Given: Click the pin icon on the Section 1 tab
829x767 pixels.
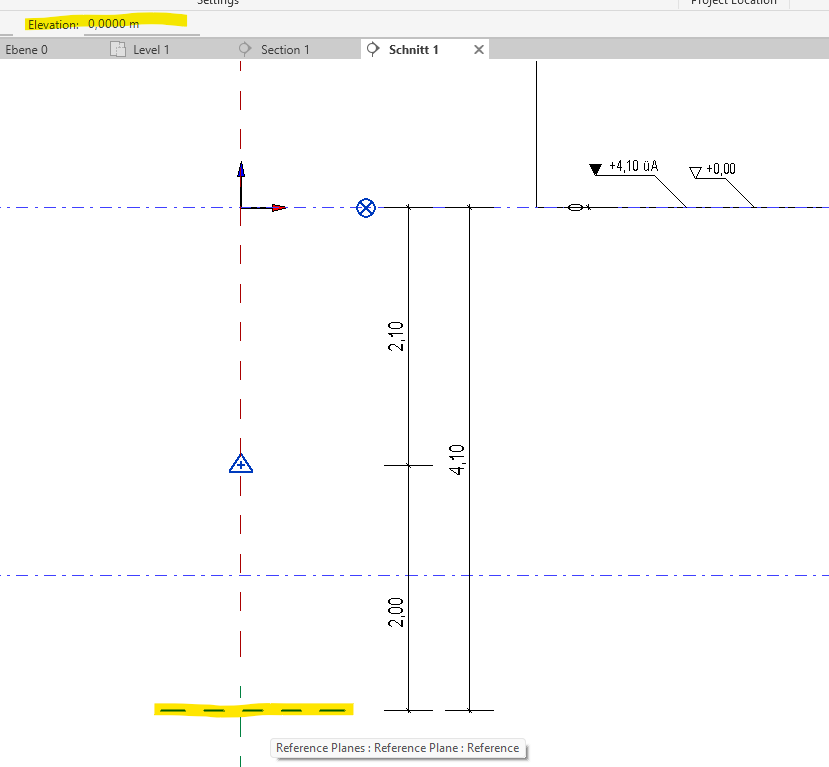Looking at the screenshot, I should point(244,48).
